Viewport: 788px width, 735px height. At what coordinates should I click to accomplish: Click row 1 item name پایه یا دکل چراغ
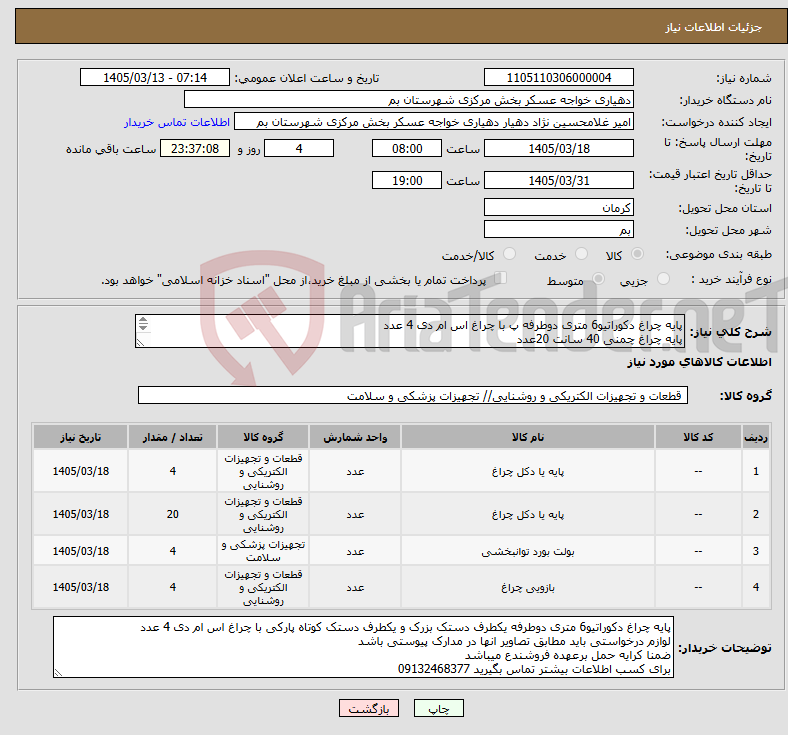point(528,471)
